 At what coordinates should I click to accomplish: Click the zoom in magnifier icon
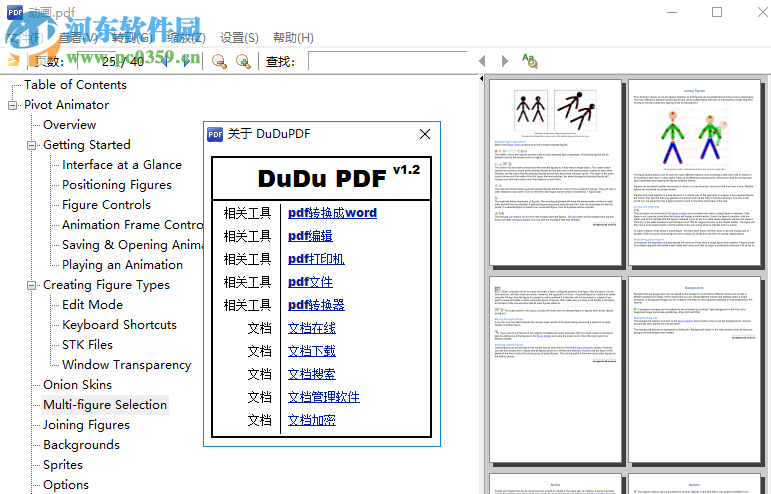click(x=243, y=61)
